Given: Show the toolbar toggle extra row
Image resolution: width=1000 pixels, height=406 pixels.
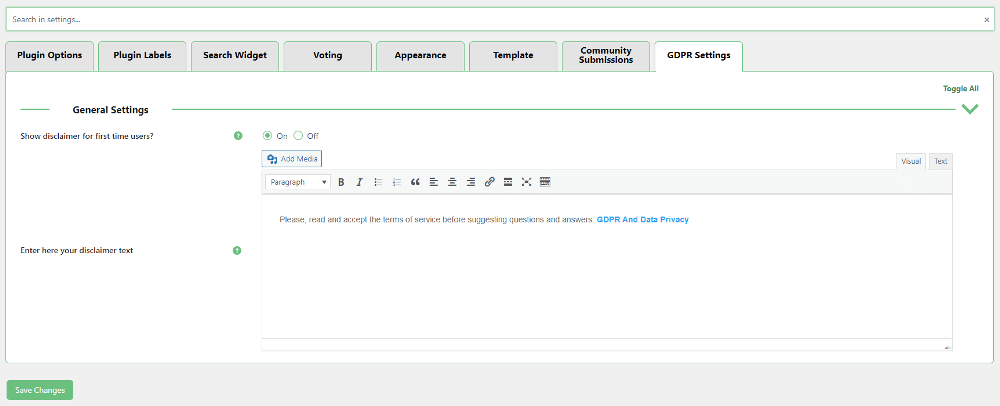Looking at the screenshot, I should [545, 182].
